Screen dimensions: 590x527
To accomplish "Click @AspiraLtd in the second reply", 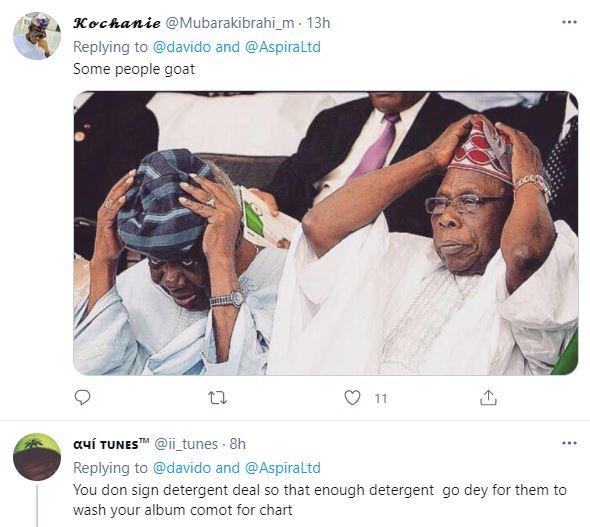I will tap(283, 468).
